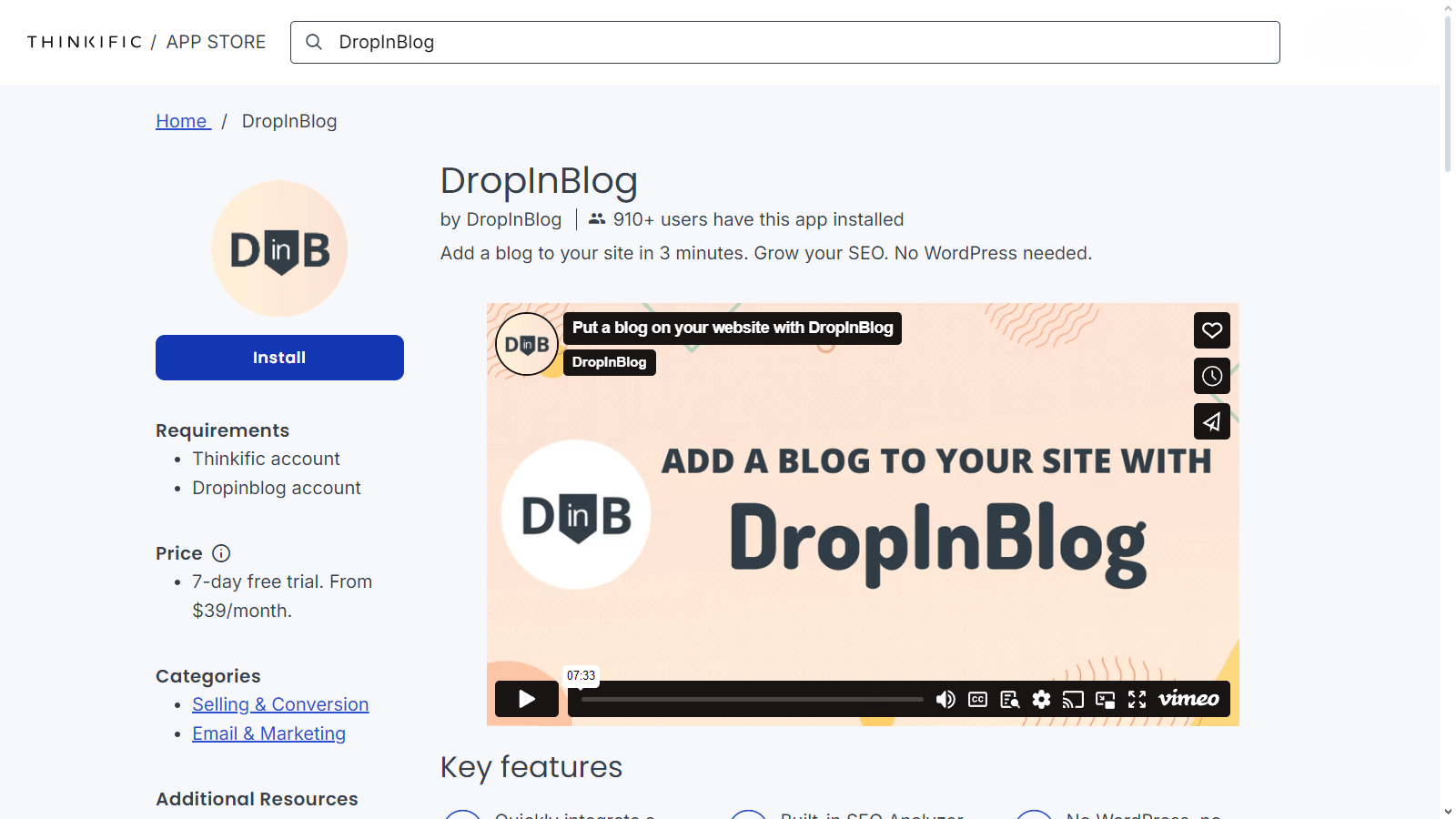Enable picture-in-picture mode
This screenshot has width=1456, height=819.
click(x=1105, y=699)
